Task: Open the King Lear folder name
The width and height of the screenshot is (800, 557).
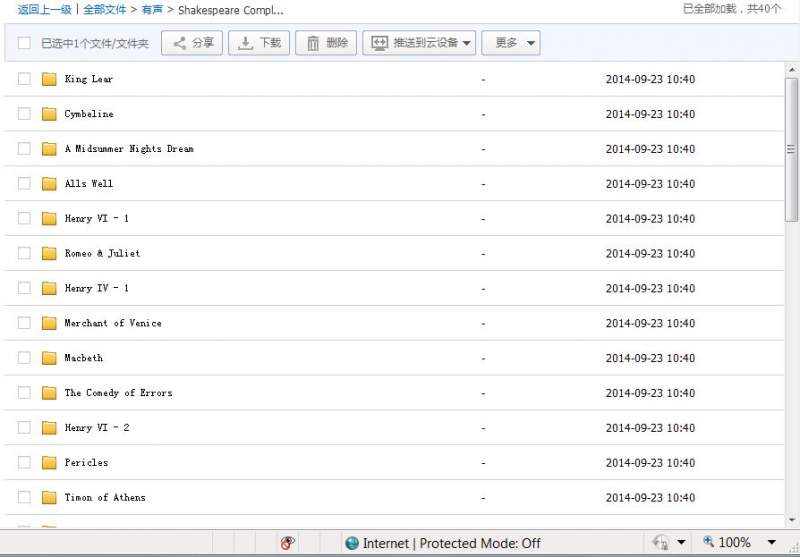Action: tap(89, 79)
